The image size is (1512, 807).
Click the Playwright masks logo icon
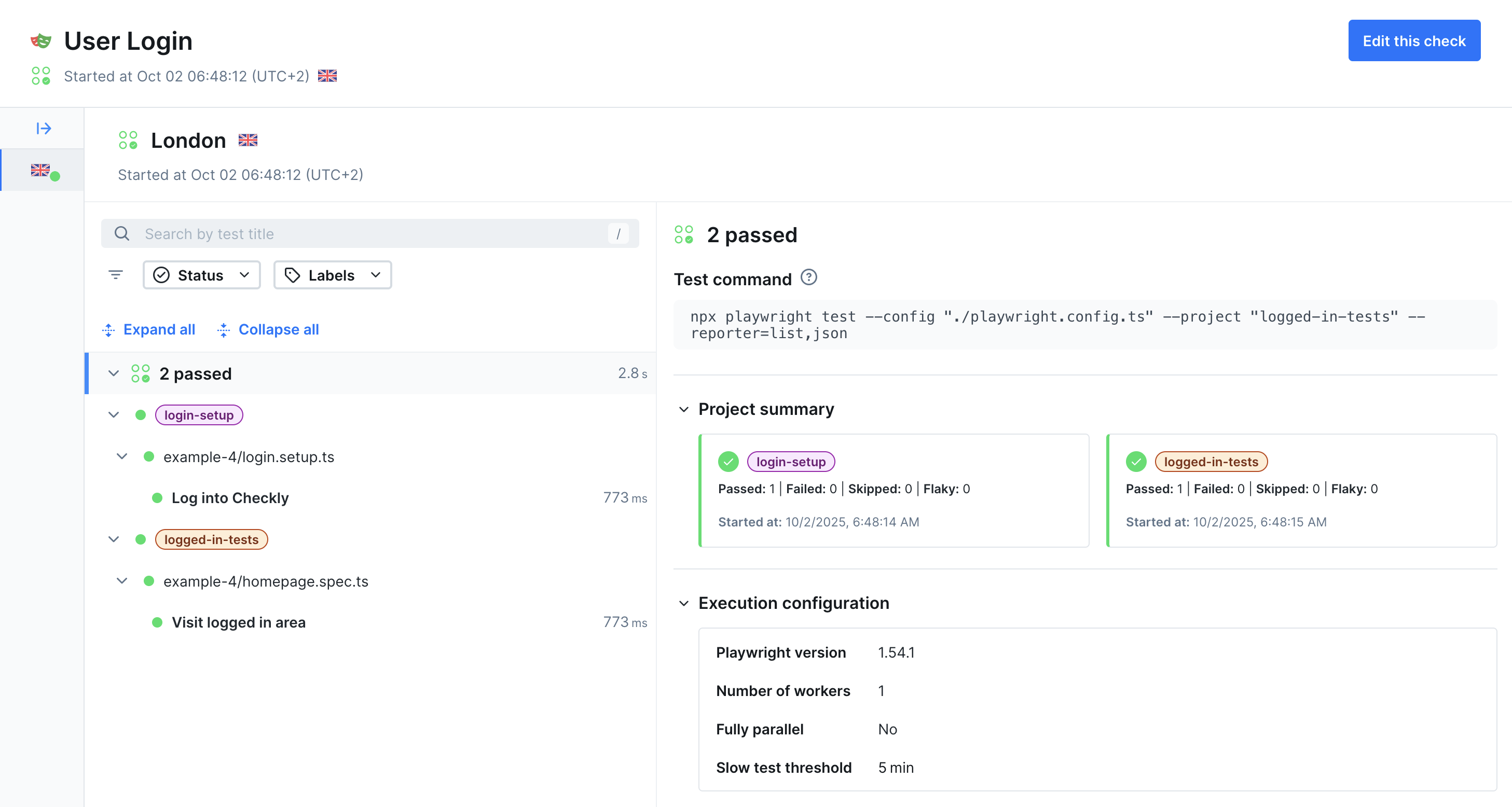point(41,41)
